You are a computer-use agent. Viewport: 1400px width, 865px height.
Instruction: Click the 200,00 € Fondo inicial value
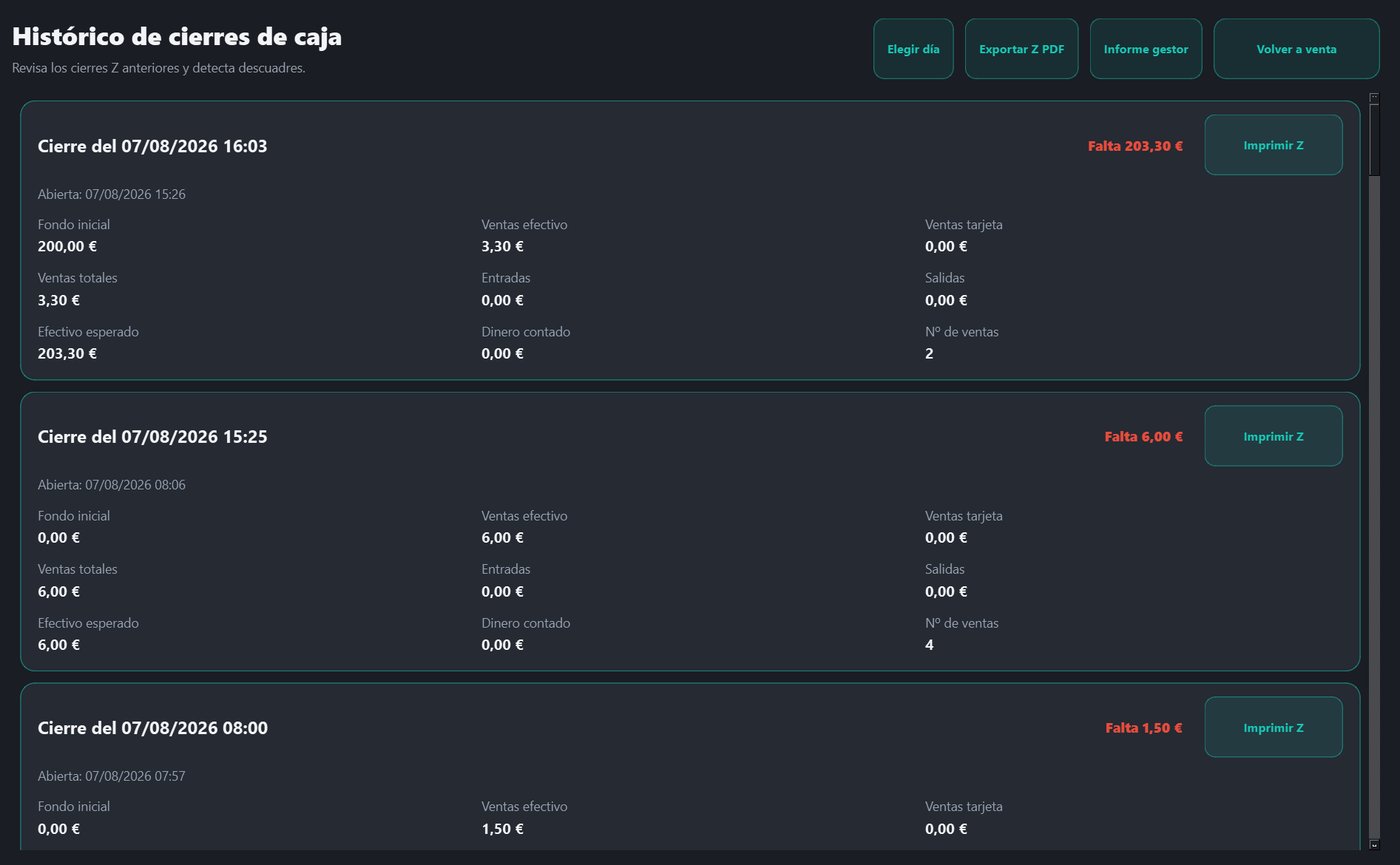tap(67, 246)
